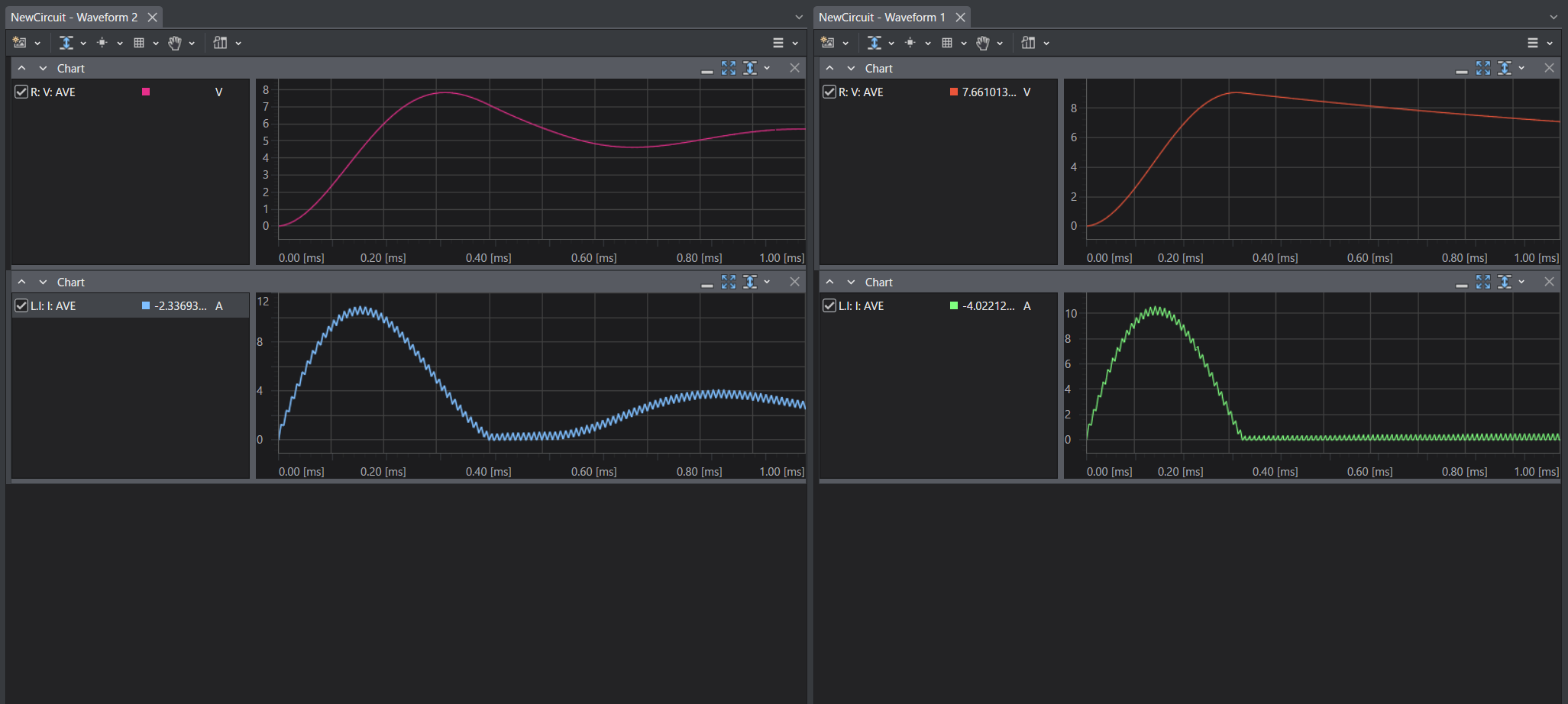Screen dimensions: 1568x704
Task: Open dropdown next to layout icon, Waveform 1
Action: 1046,44
